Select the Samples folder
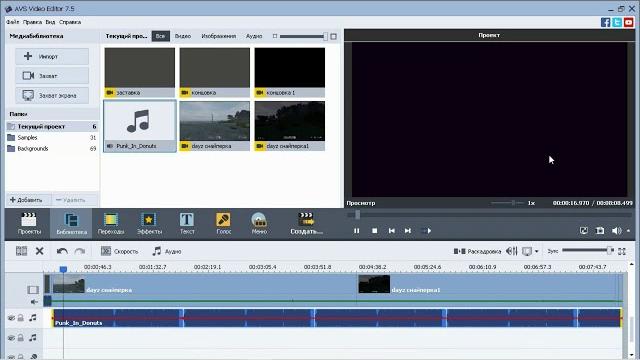This screenshot has height=360, width=640. 52,138
